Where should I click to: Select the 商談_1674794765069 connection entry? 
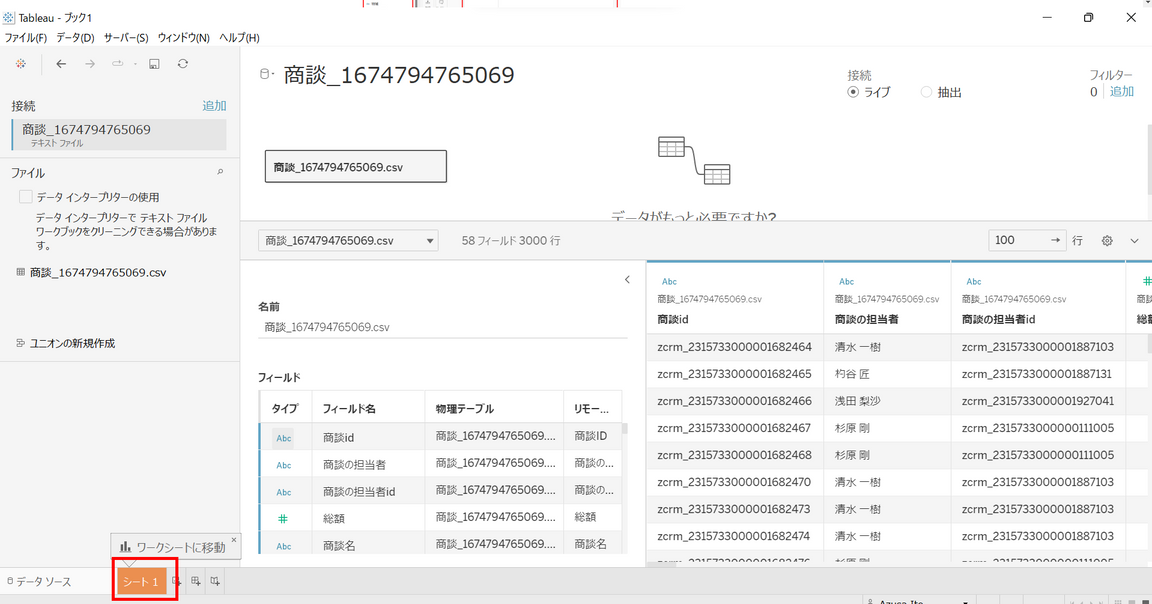tap(119, 134)
